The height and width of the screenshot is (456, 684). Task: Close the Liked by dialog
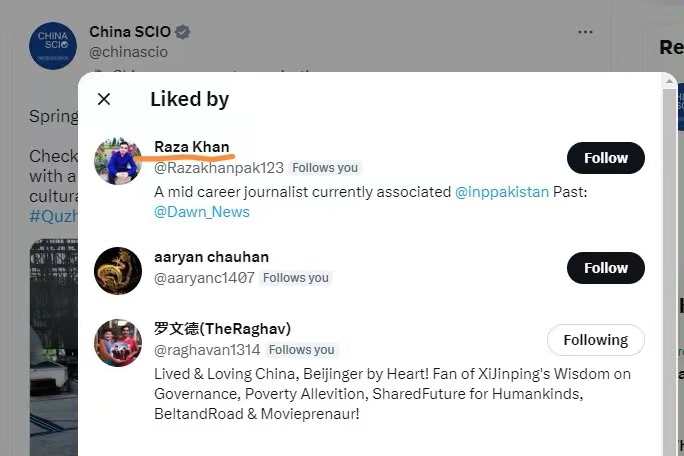point(104,99)
